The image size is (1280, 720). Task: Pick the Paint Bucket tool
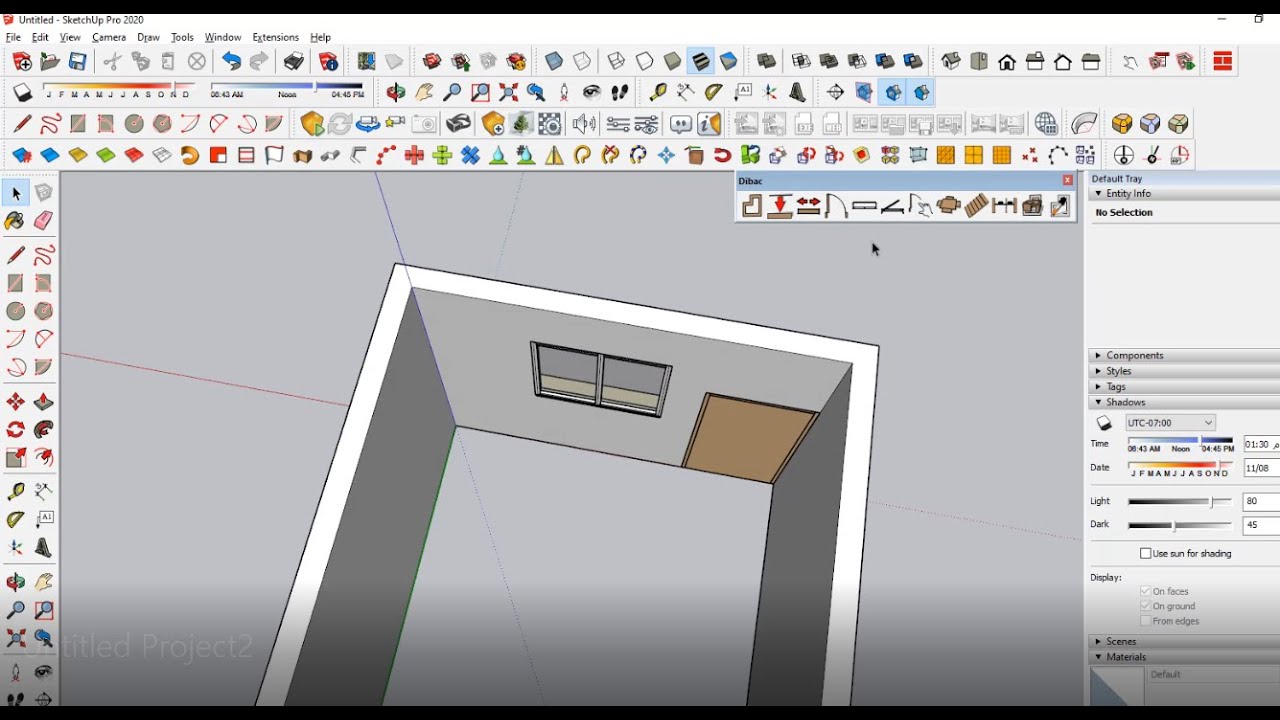(16, 221)
